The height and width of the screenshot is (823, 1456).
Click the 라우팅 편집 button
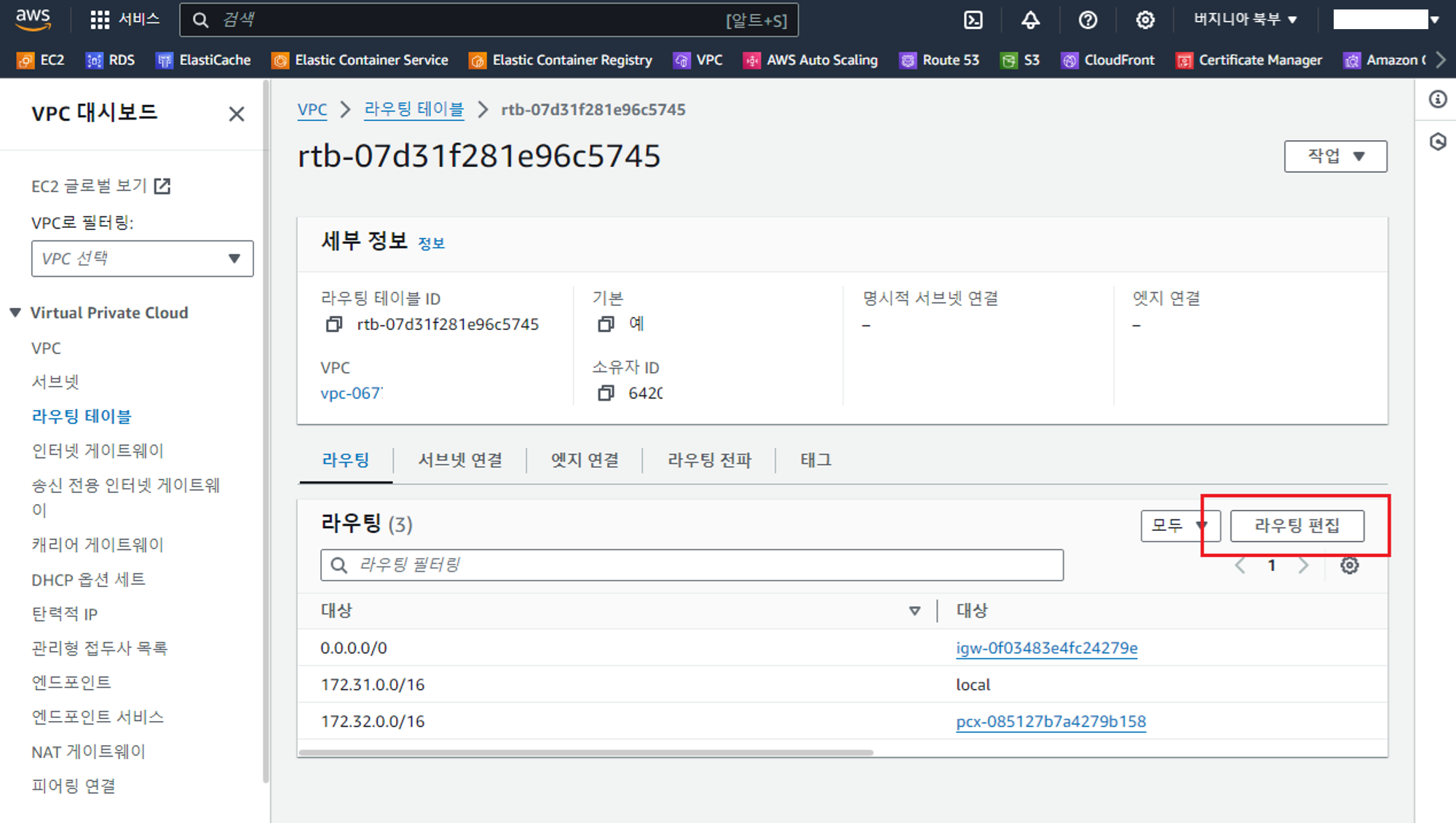(1297, 525)
